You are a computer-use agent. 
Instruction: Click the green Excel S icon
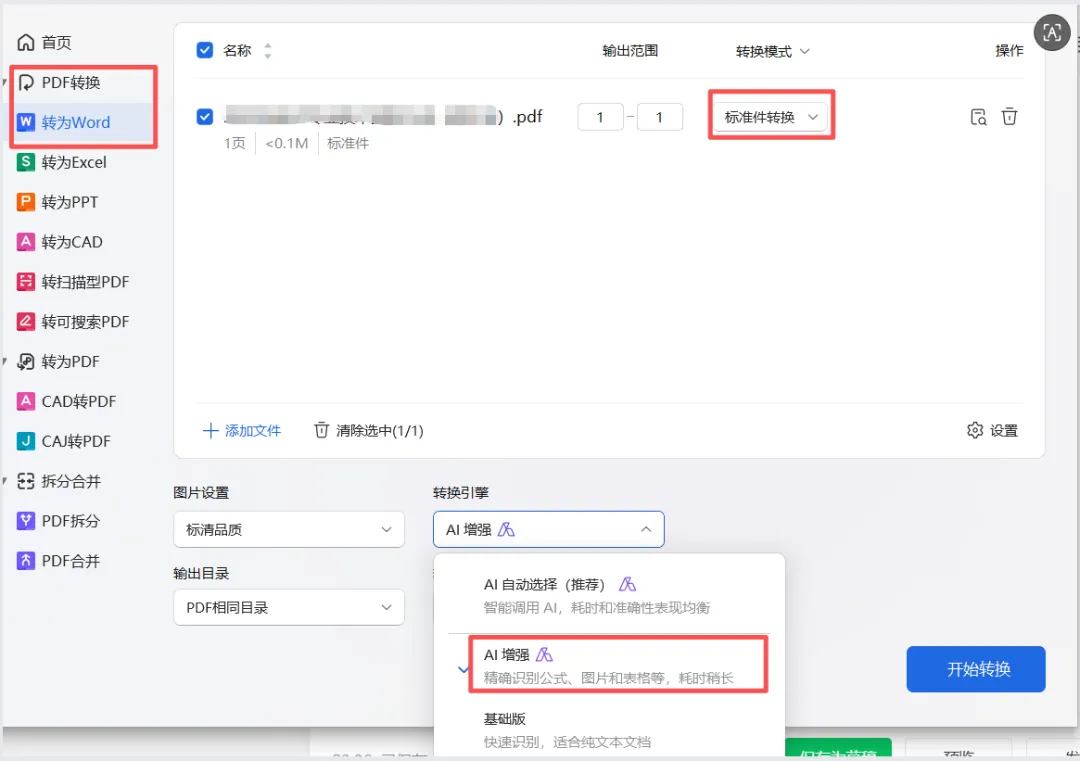pos(25,163)
